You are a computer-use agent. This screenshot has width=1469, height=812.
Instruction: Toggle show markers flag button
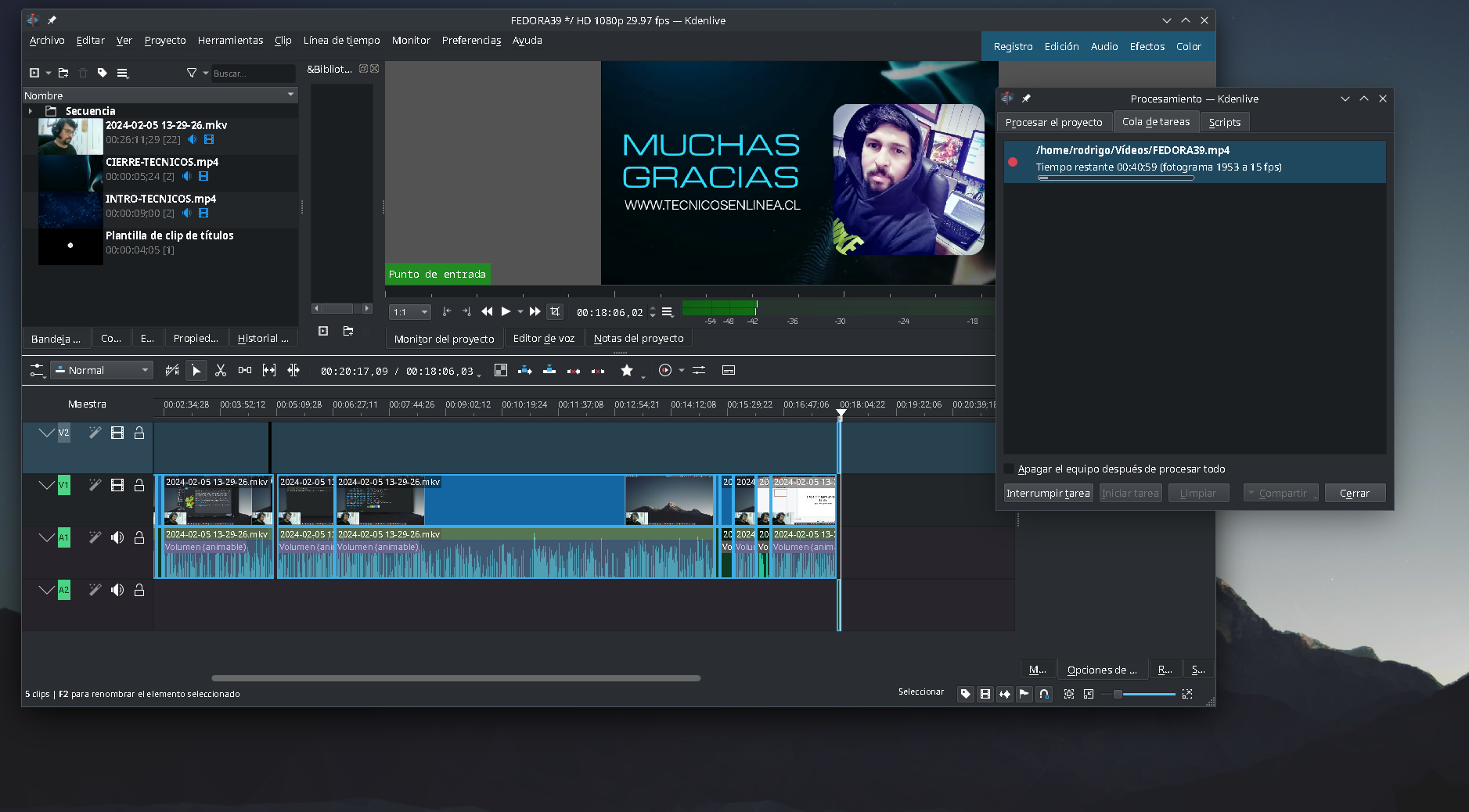click(1024, 694)
